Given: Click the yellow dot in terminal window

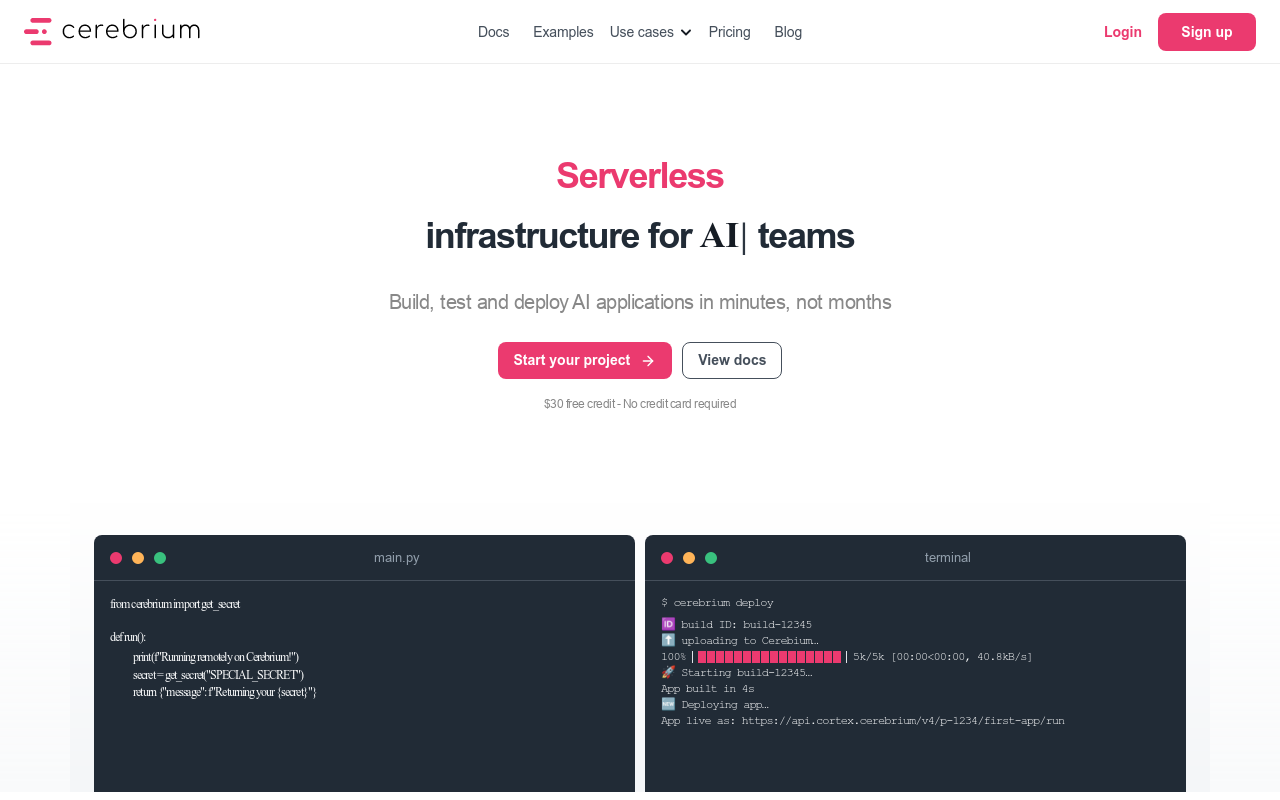Looking at the screenshot, I should tap(689, 558).
